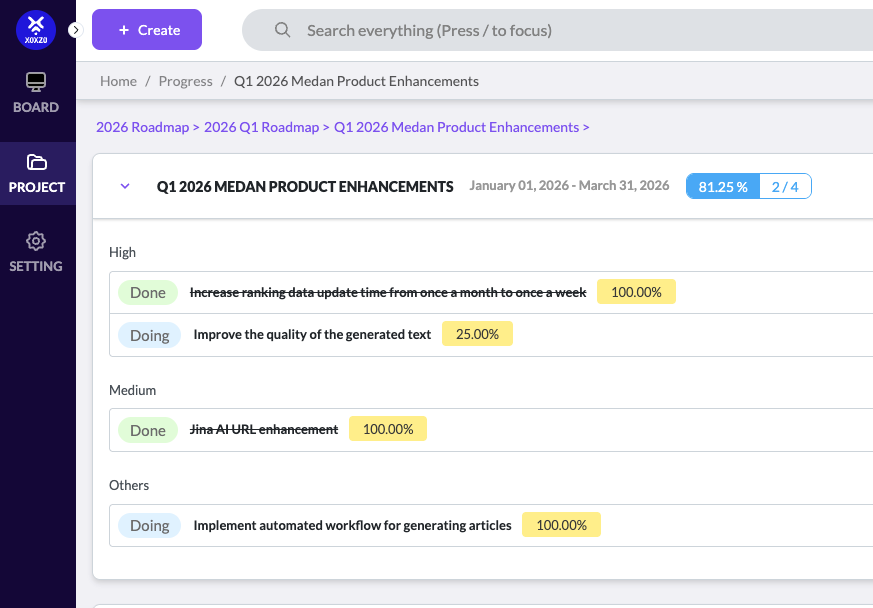Click the 2 / 4 completion counter

(785, 187)
